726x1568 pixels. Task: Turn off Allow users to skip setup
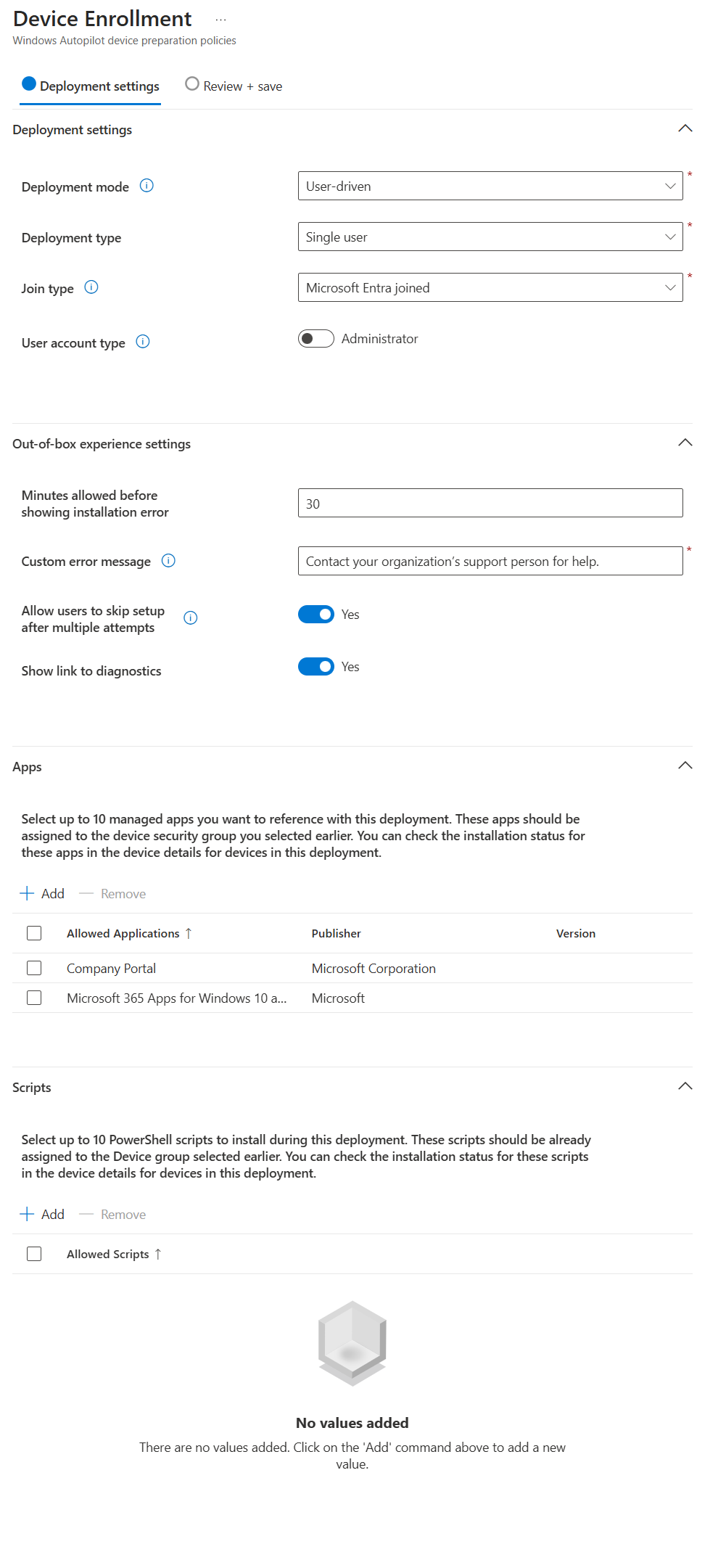(x=316, y=615)
